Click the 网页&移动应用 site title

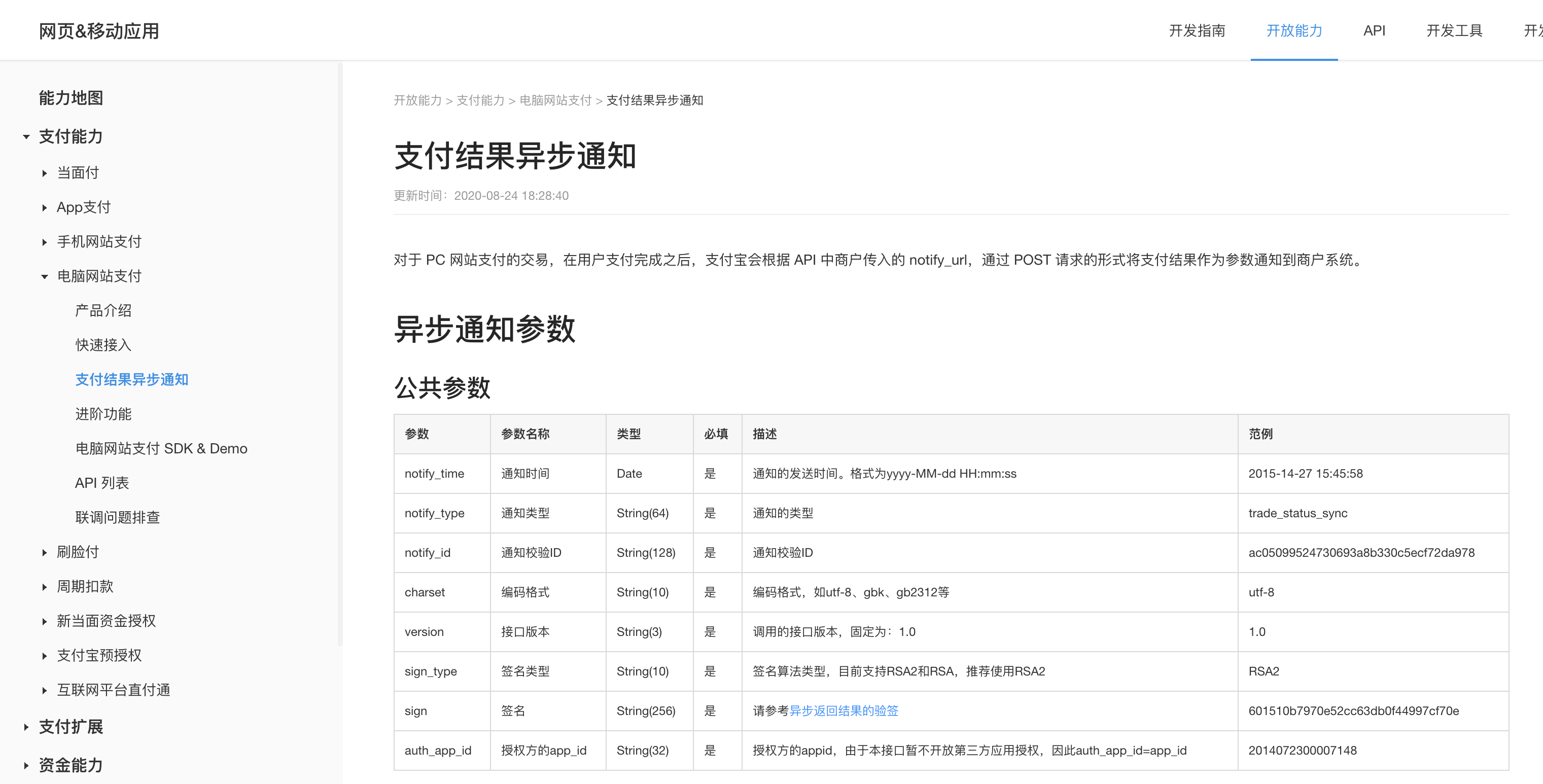pos(99,31)
